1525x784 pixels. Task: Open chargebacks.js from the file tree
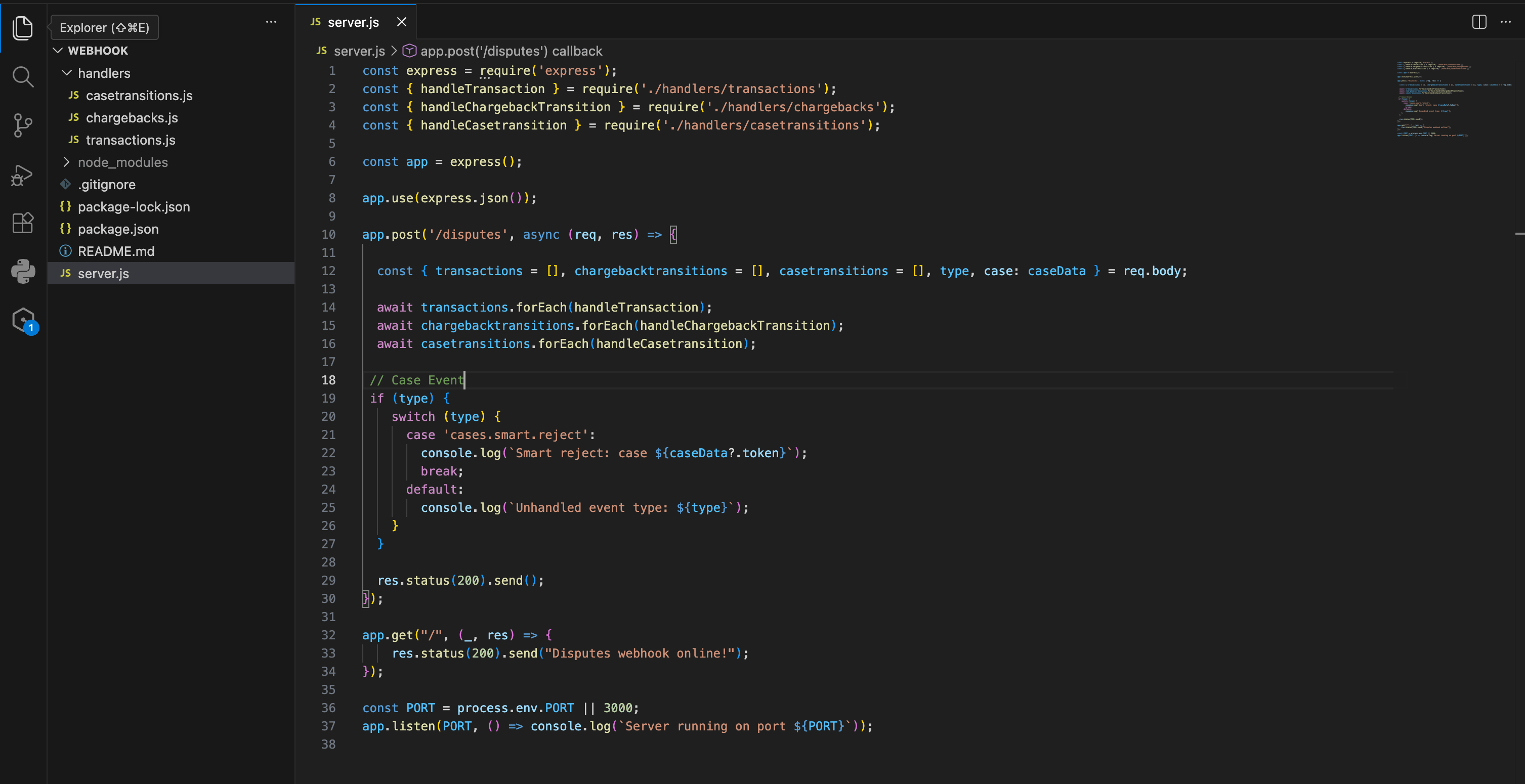132,118
